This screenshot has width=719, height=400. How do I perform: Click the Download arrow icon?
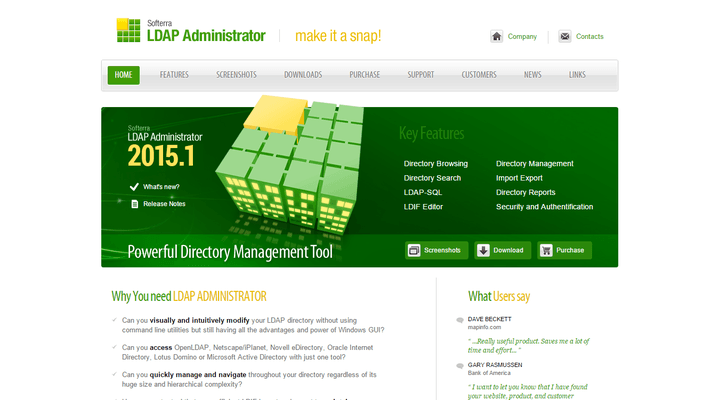483,250
